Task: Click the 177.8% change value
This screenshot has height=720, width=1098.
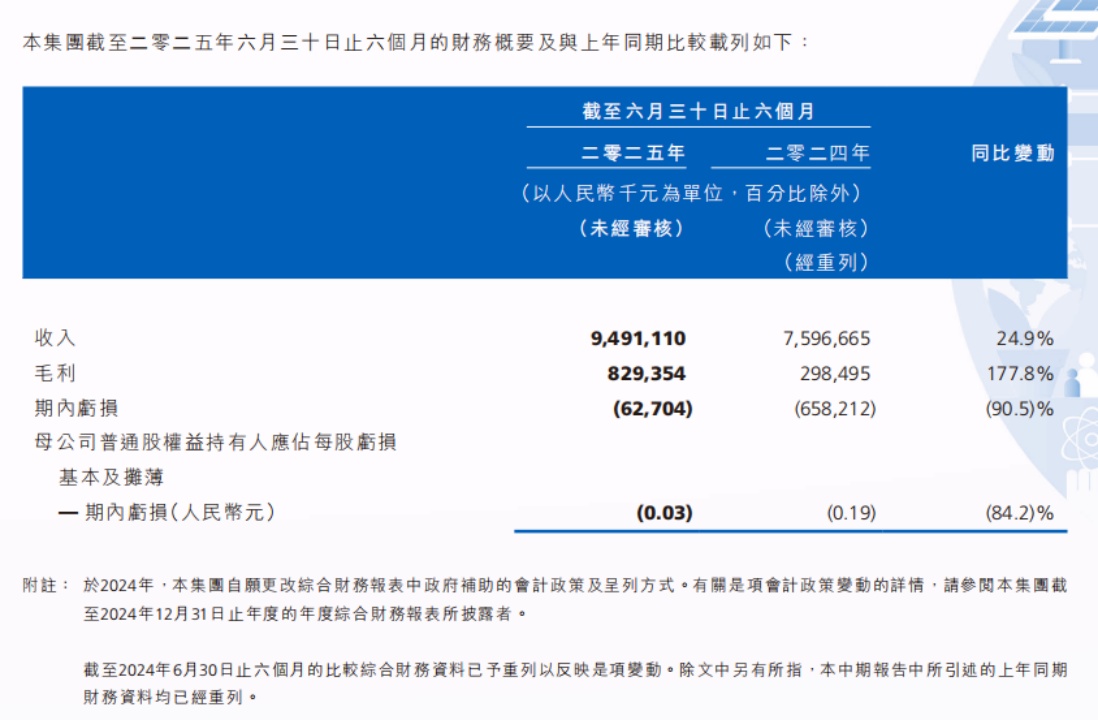Action: pyautogui.click(x=1020, y=373)
